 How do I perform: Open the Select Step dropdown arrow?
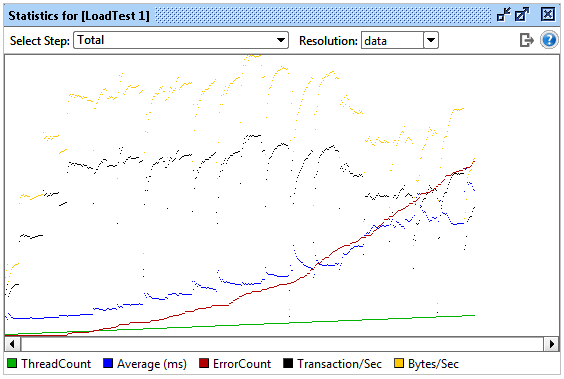pyautogui.click(x=281, y=40)
